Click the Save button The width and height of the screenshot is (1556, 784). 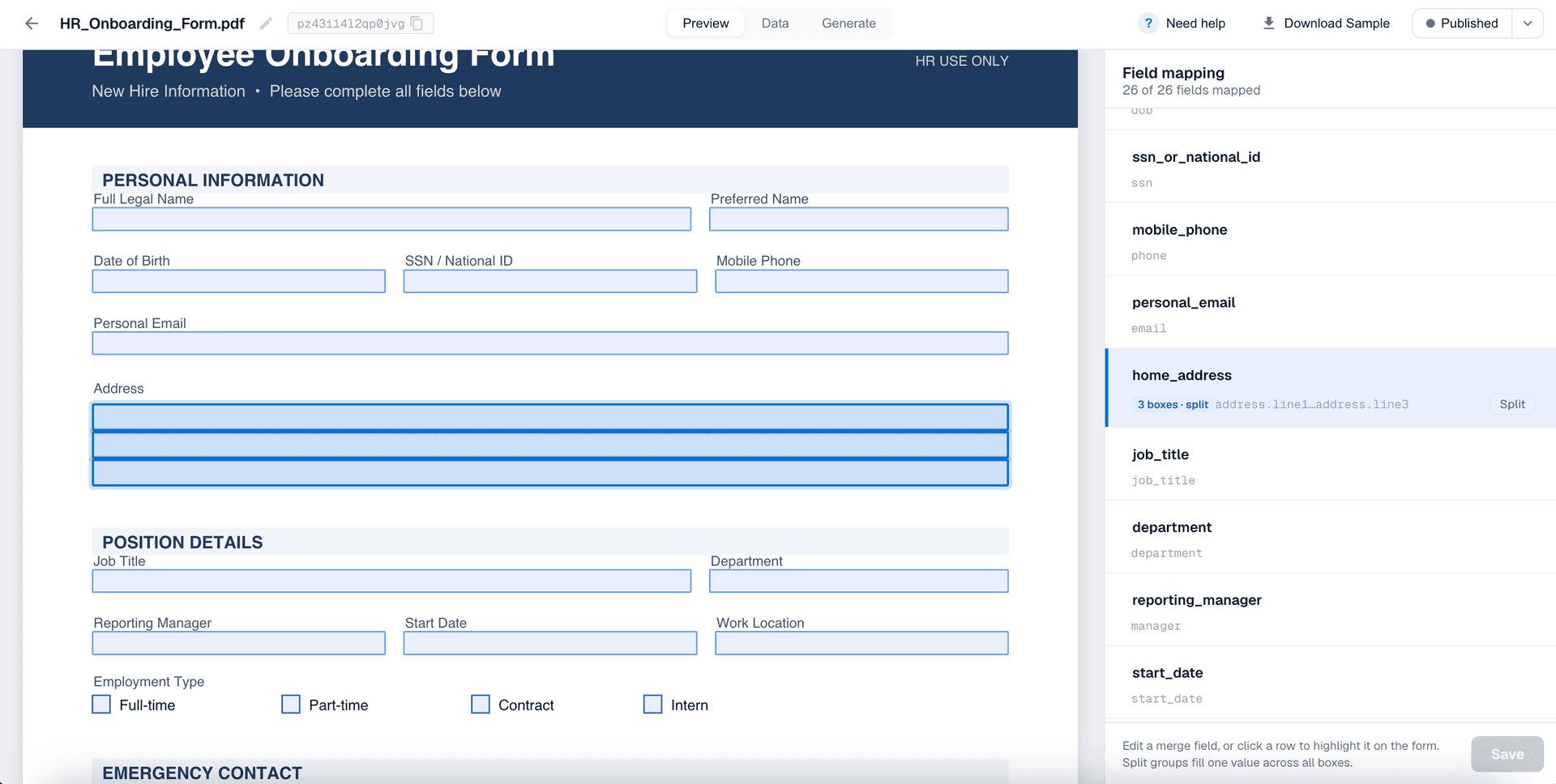click(x=1507, y=754)
